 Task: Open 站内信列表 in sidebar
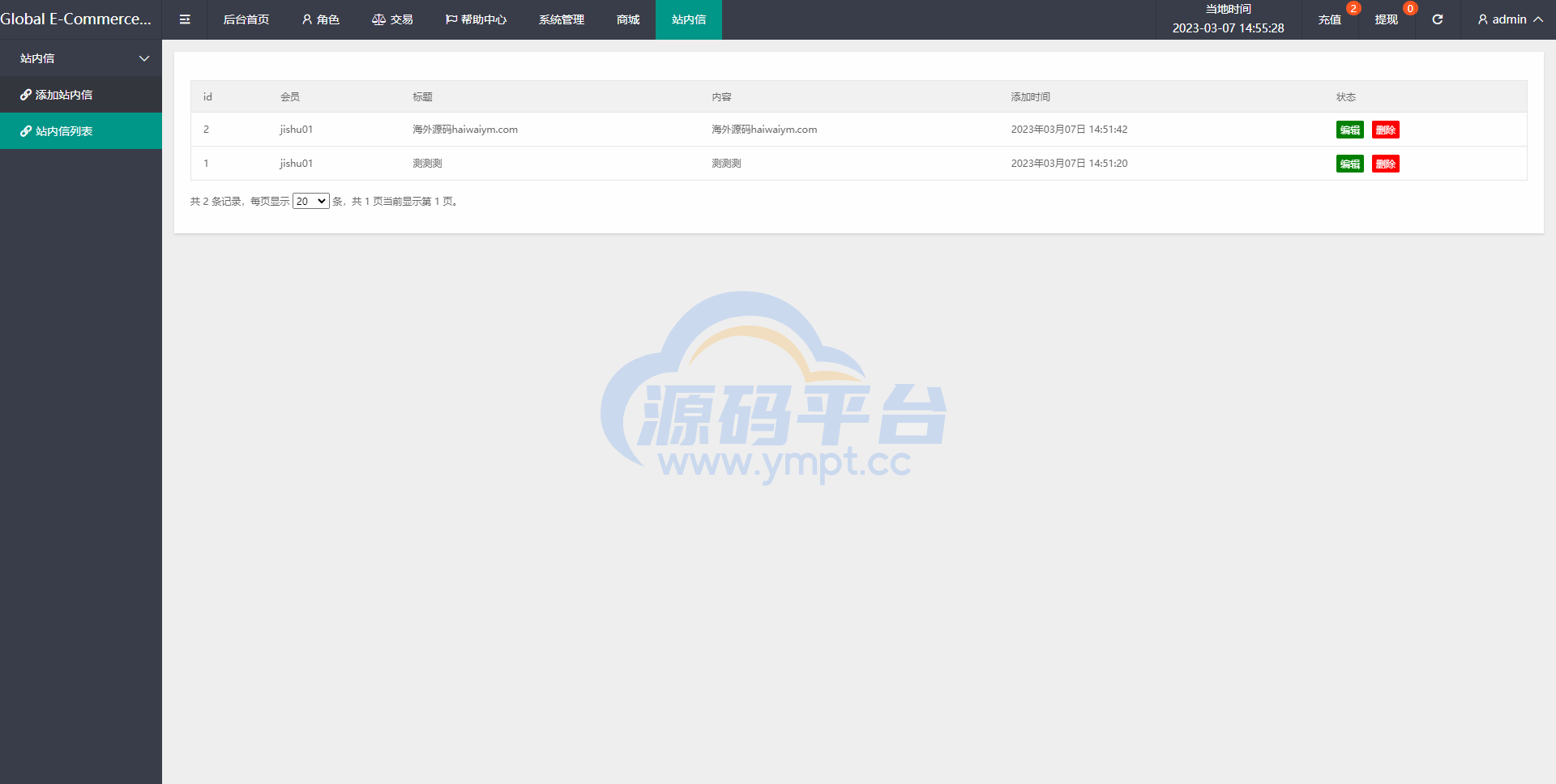[x=81, y=131]
